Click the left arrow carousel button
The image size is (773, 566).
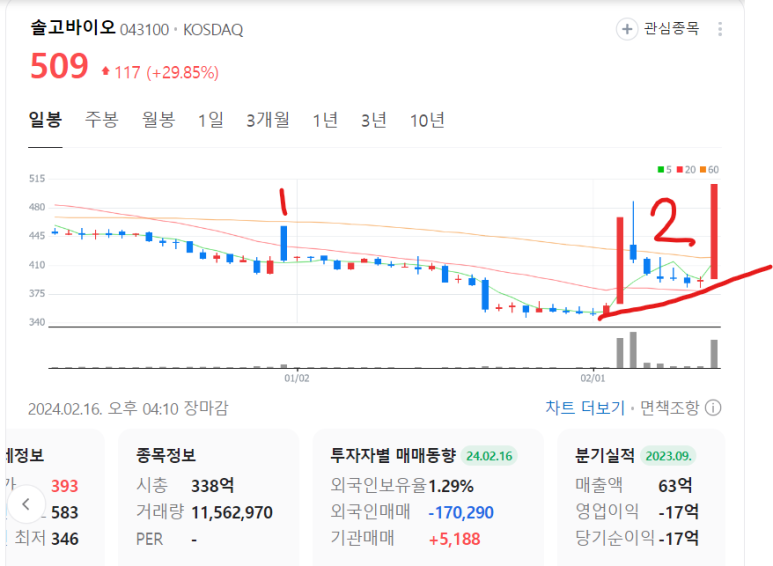click(26, 504)
